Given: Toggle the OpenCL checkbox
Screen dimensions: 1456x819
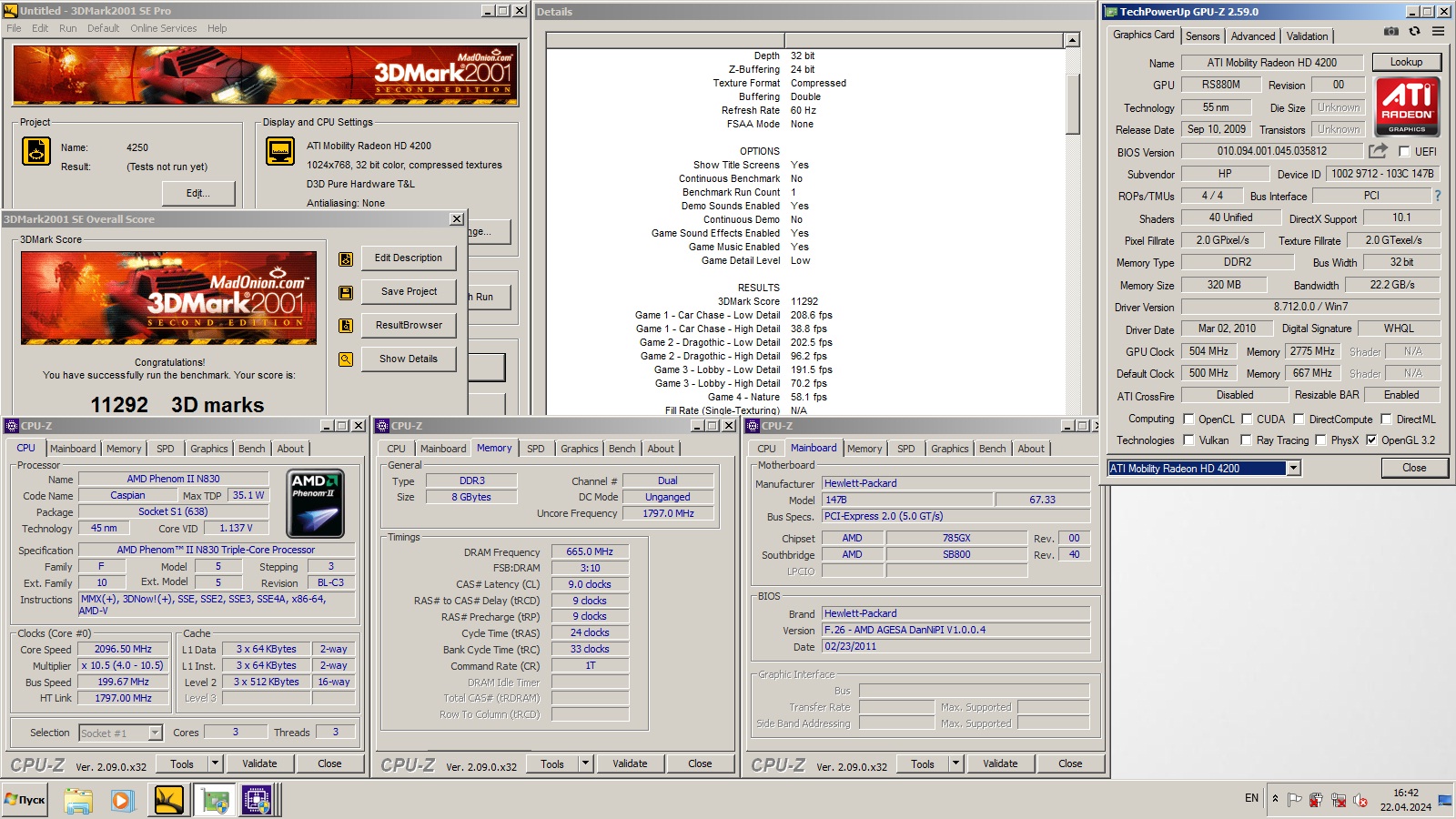Looking at the screenshot, I should coord(1188,420).
